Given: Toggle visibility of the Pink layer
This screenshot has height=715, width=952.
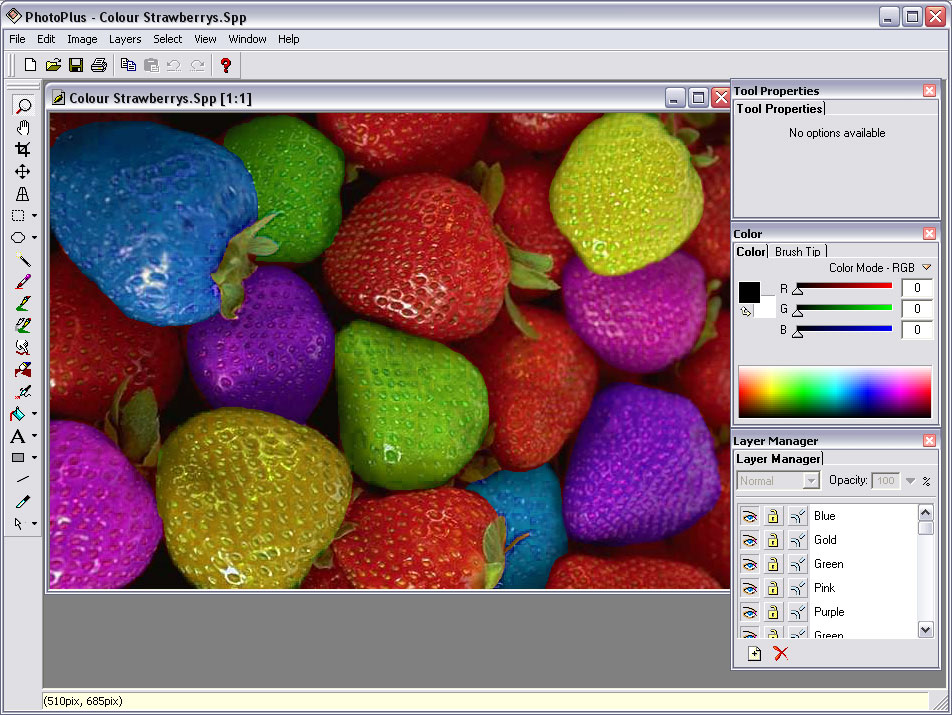Looking at the screenshot, I should click(x=750, y=588).
